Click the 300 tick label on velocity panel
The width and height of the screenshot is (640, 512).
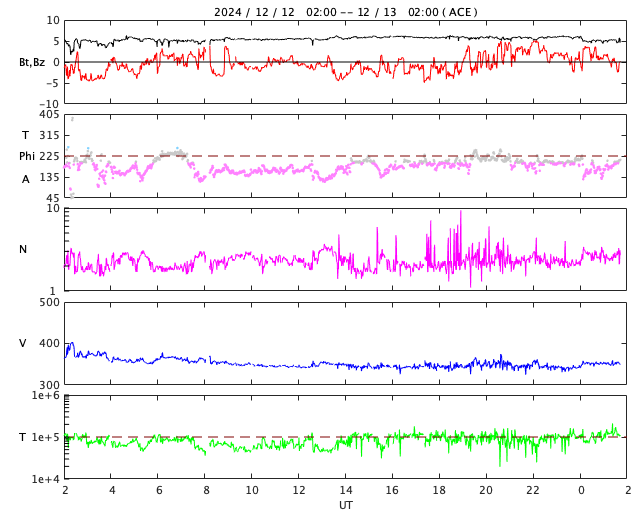click(49, 384)
